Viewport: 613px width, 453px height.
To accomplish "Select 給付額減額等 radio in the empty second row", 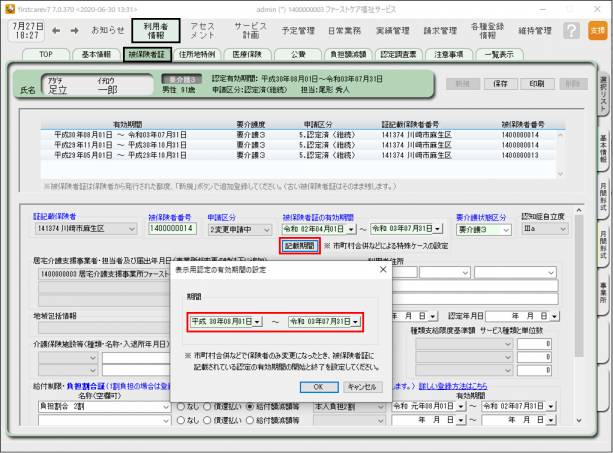I will point(250,420).
